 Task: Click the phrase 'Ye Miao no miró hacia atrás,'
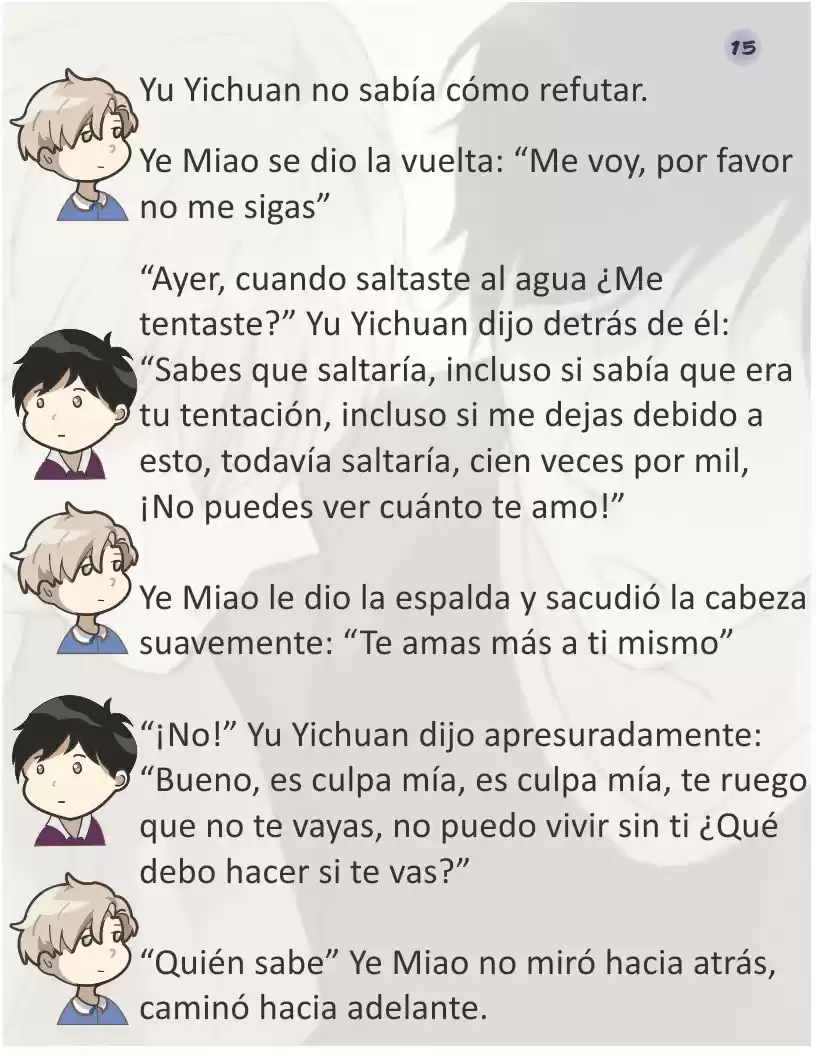[x=562, y=963]
